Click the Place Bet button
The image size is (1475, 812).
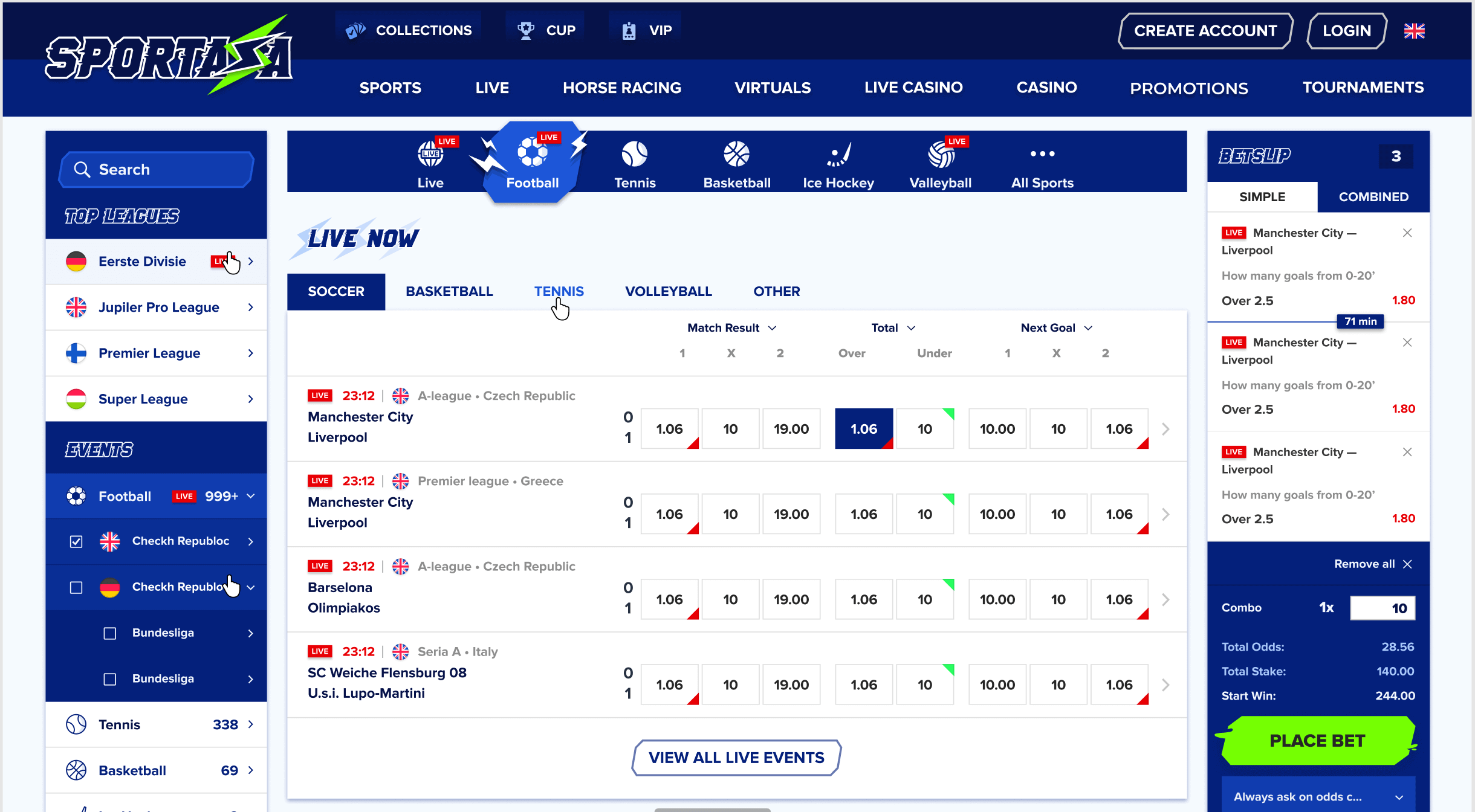1318,741
